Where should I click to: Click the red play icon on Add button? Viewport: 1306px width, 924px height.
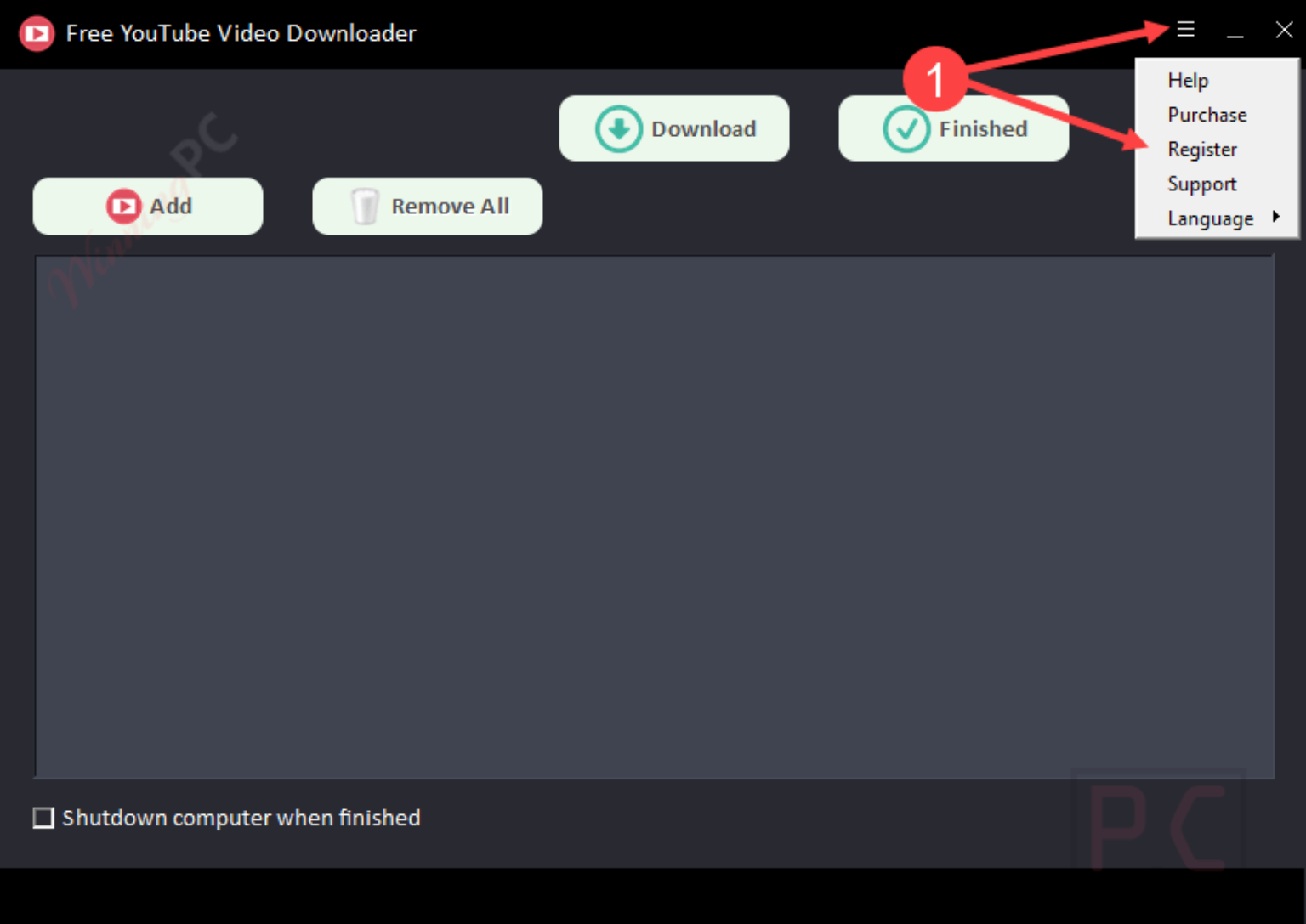click(x=122, y=206)
